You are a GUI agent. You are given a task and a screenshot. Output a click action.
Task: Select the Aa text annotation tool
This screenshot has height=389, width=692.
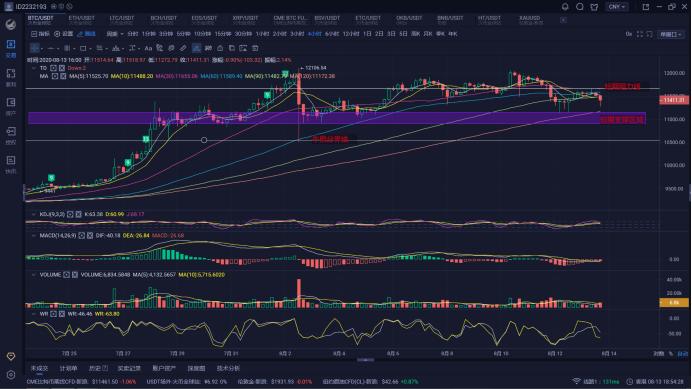point(148,48)
